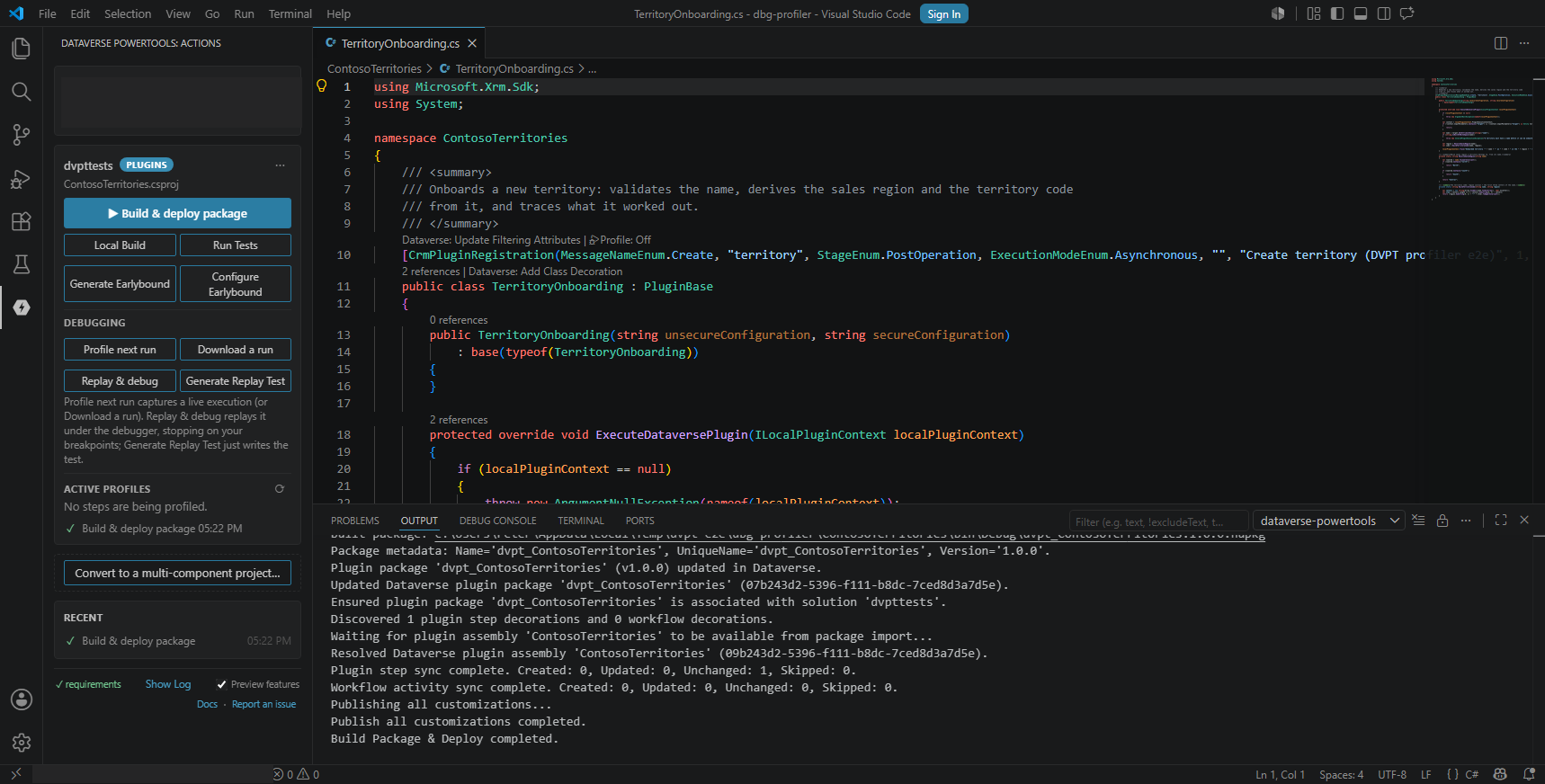Open the C# language mode selector

coord(1471,774)
